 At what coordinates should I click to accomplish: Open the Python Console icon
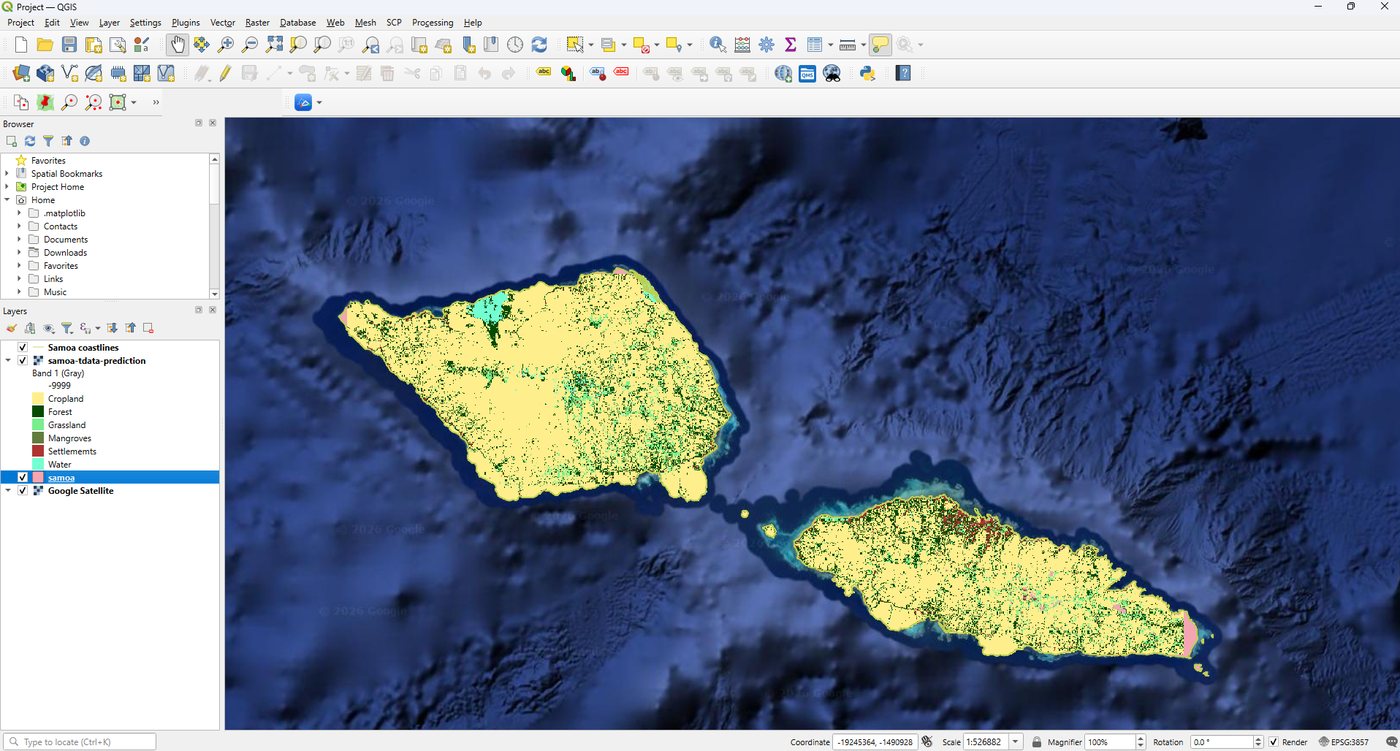click(x=868, y=73)
